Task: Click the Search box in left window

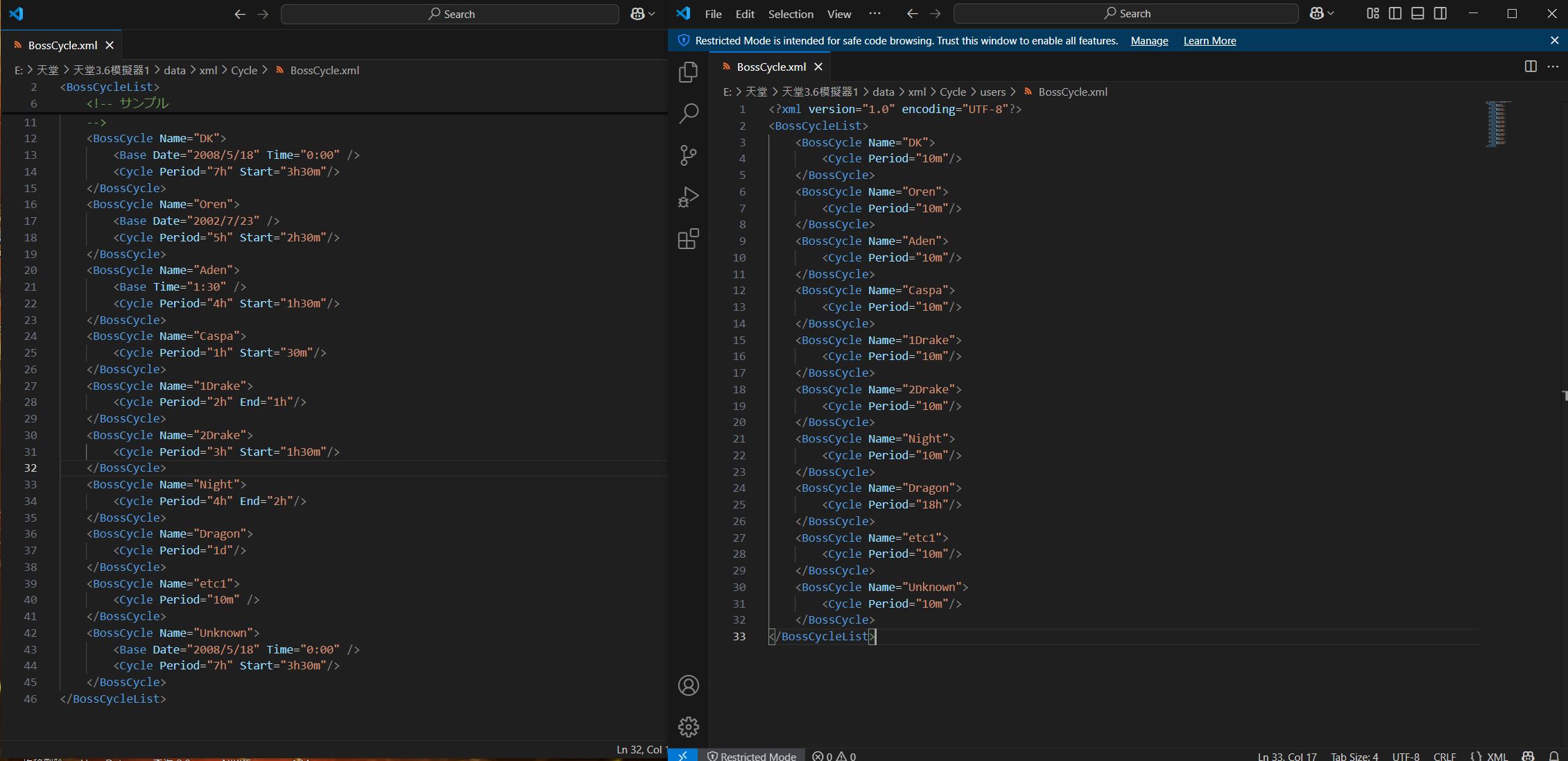Action: 449,14
